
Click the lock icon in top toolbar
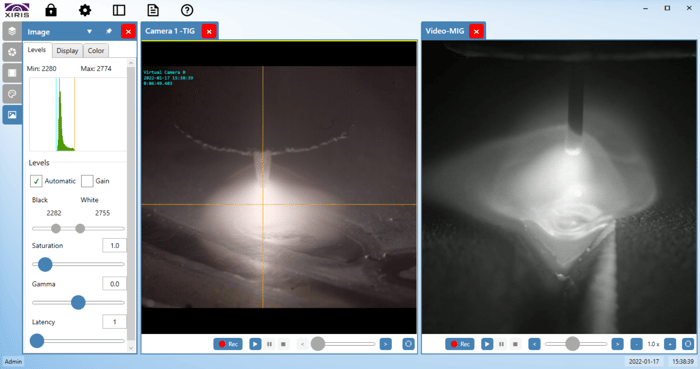51,10
